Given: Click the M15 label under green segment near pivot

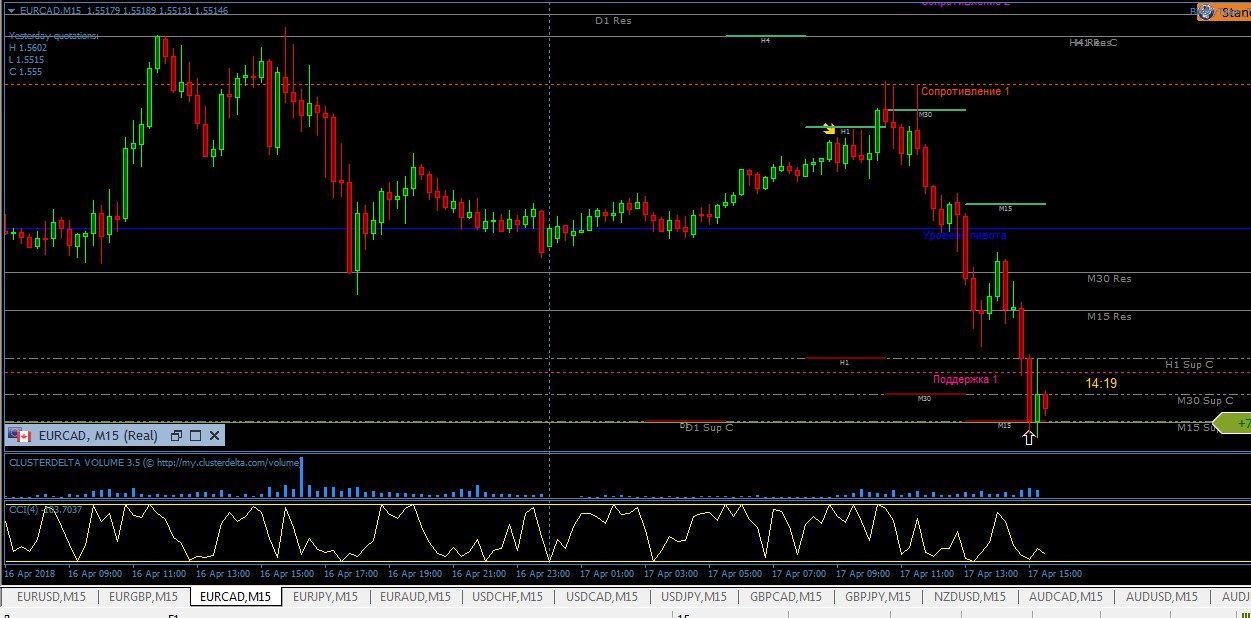Looking at the screenshot, I should click(x=1005, y=209).
